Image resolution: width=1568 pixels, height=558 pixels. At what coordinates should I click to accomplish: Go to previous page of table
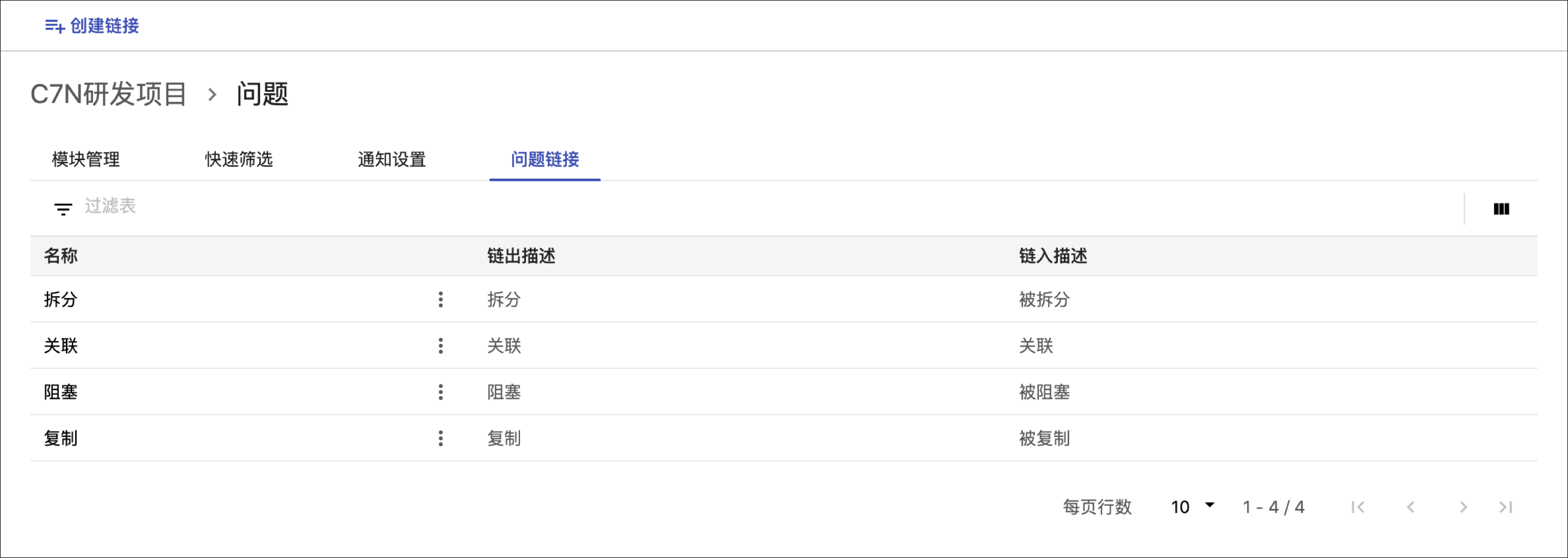1410,507
